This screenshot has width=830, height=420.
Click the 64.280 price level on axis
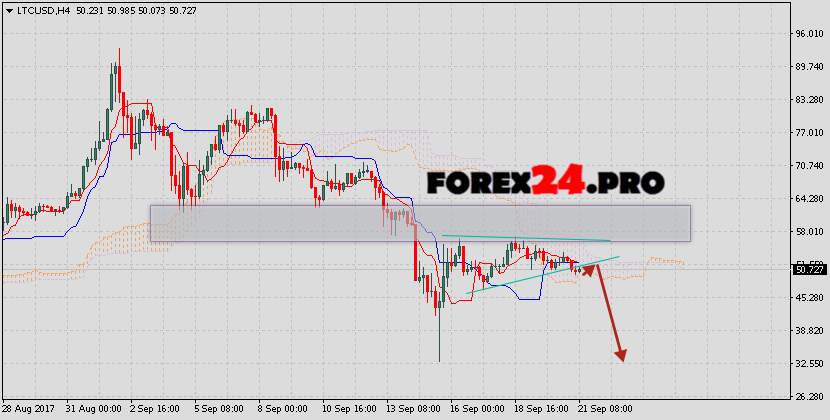click(807, 199)
